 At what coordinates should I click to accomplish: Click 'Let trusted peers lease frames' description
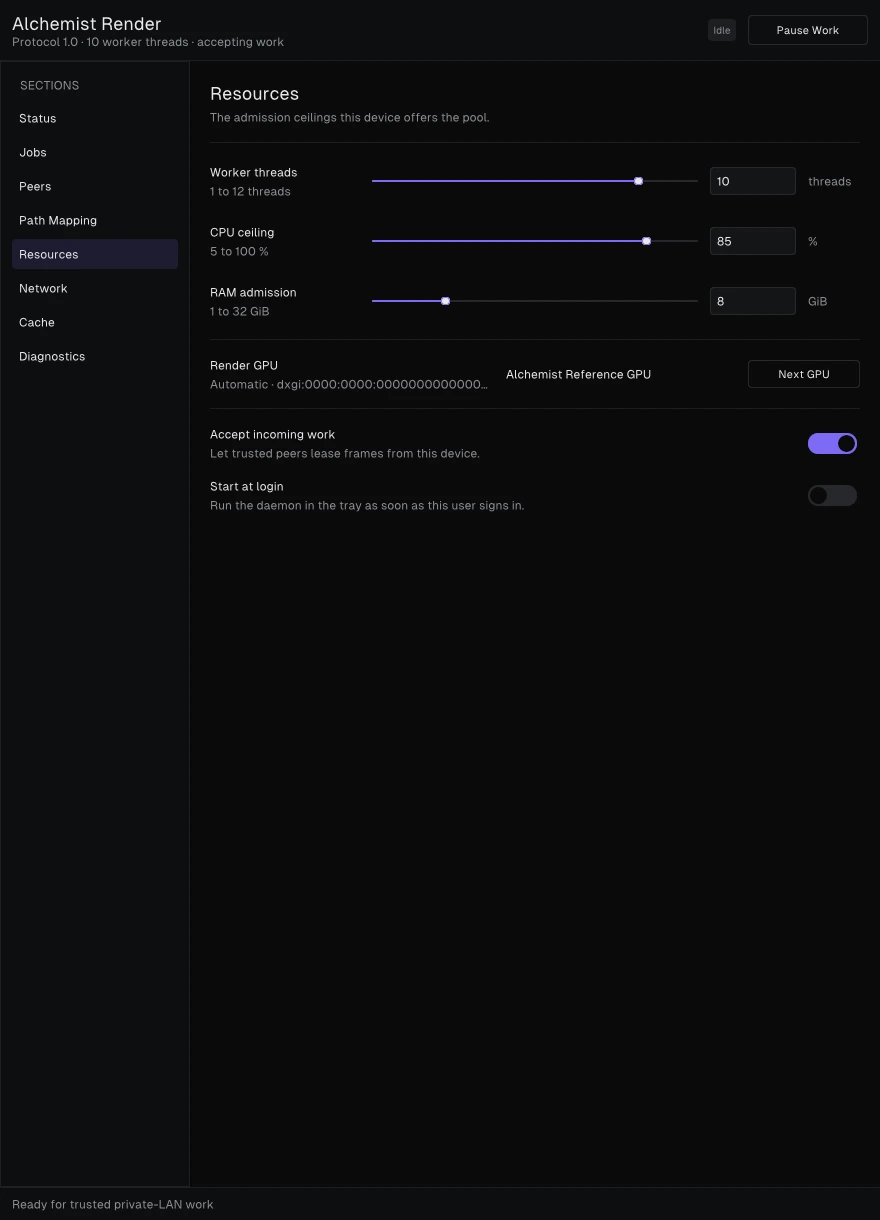tap(345, 453)
